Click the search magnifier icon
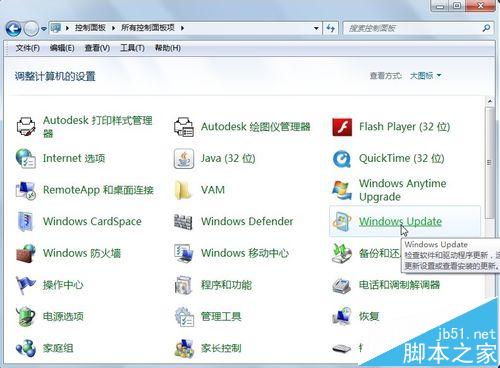Screen dimensions: 500x368 486,28
